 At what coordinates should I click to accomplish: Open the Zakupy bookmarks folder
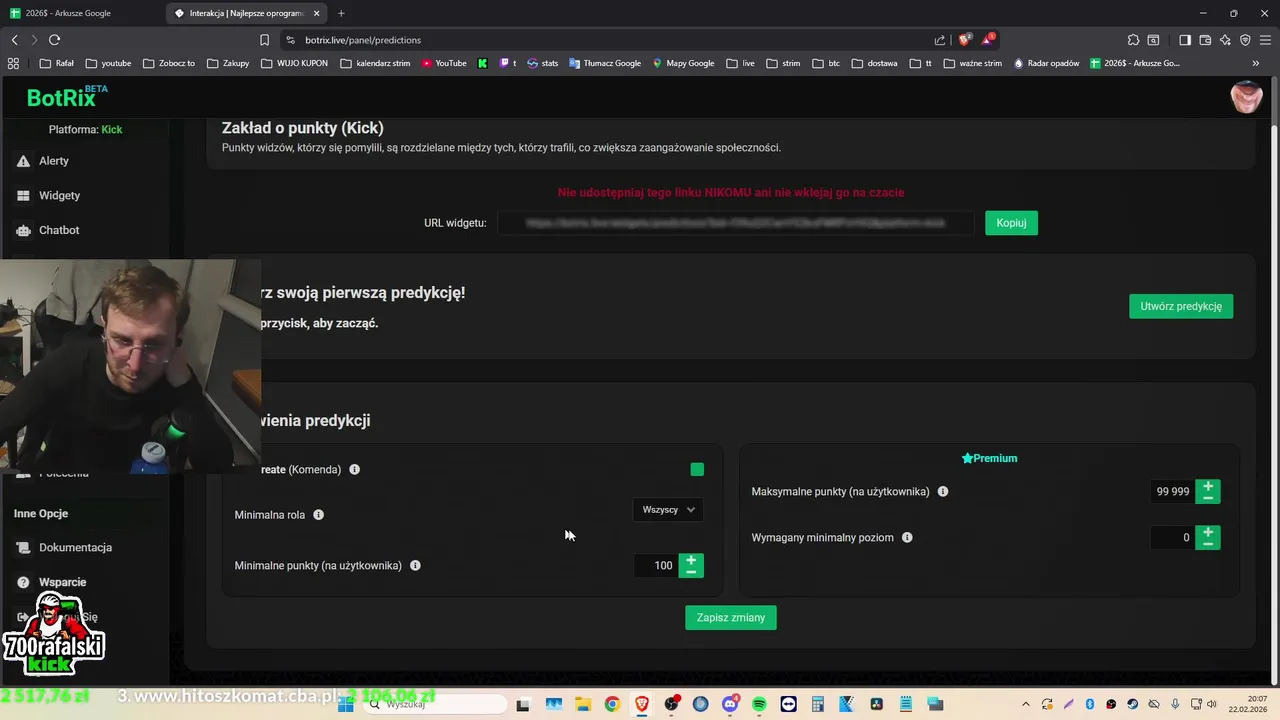pos(228,63)
